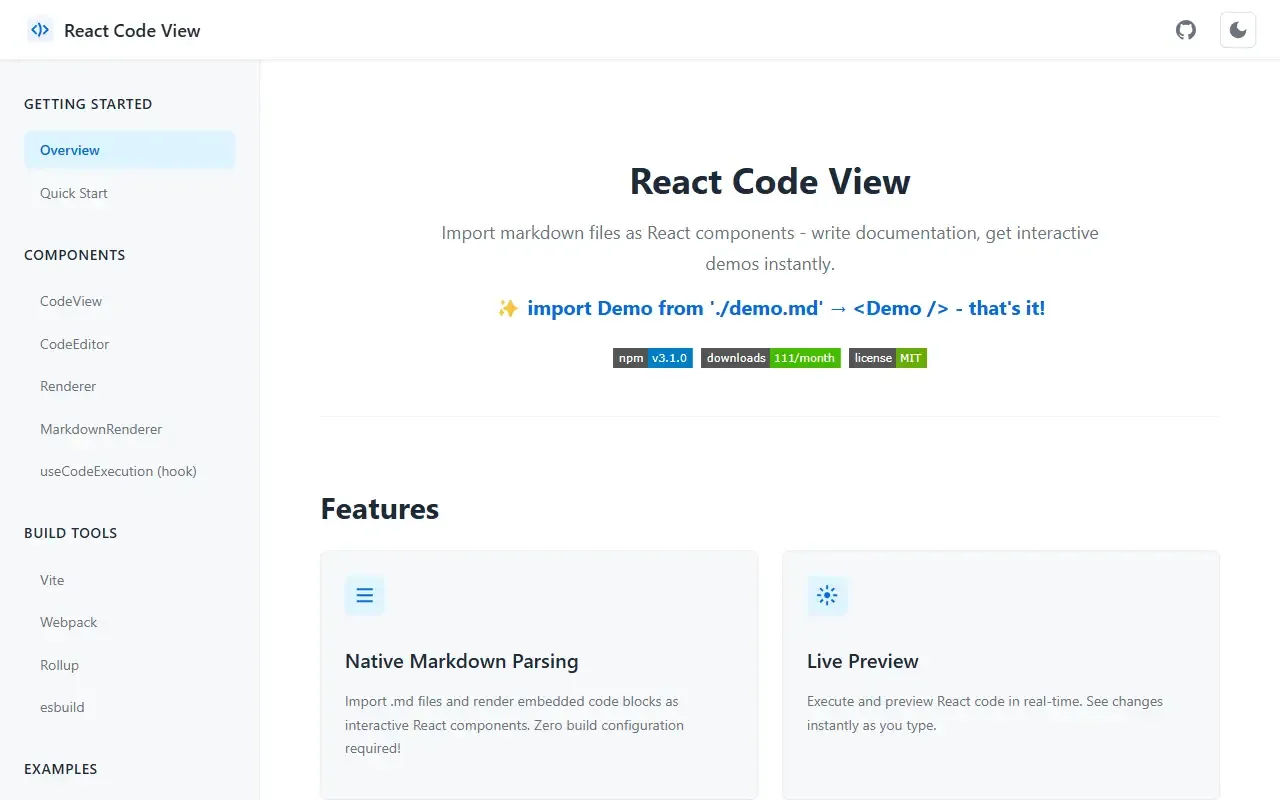Click the Native Markdown Parsing card title
Image resolution: width=1280 pixels, height=800 pixels.
click(x=462, y=661)
